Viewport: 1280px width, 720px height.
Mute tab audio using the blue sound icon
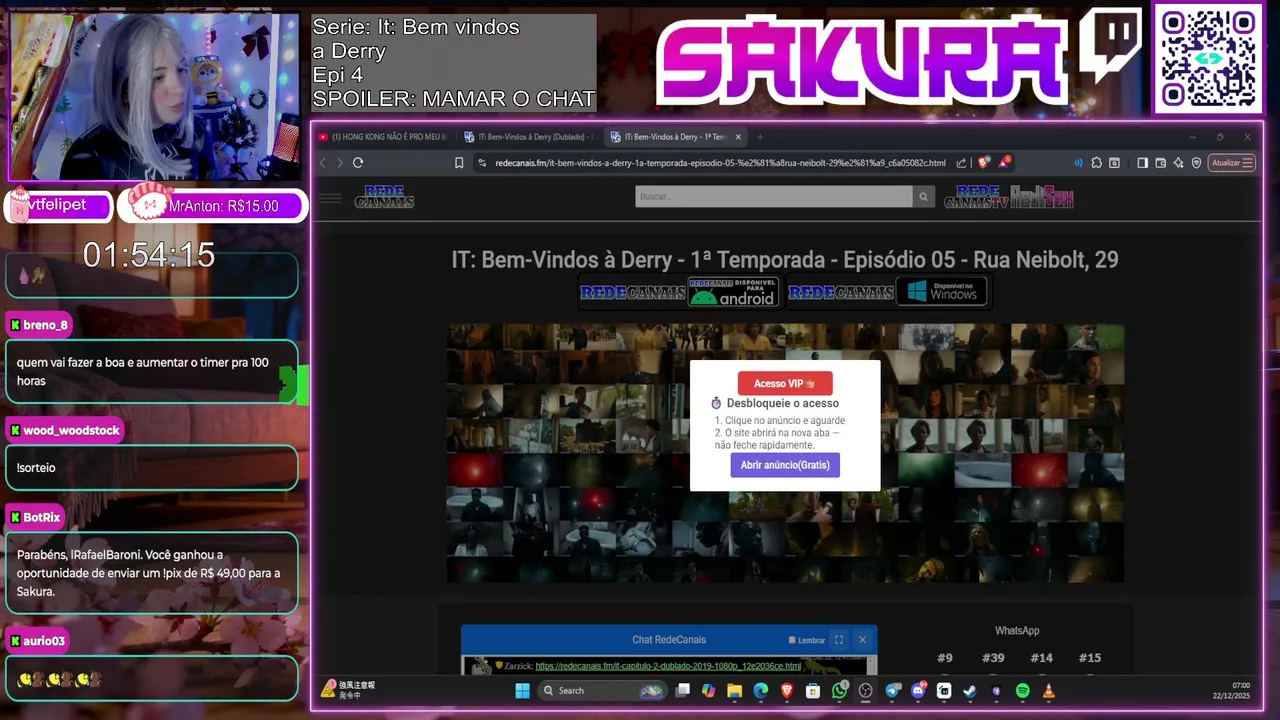point(1078,163)
